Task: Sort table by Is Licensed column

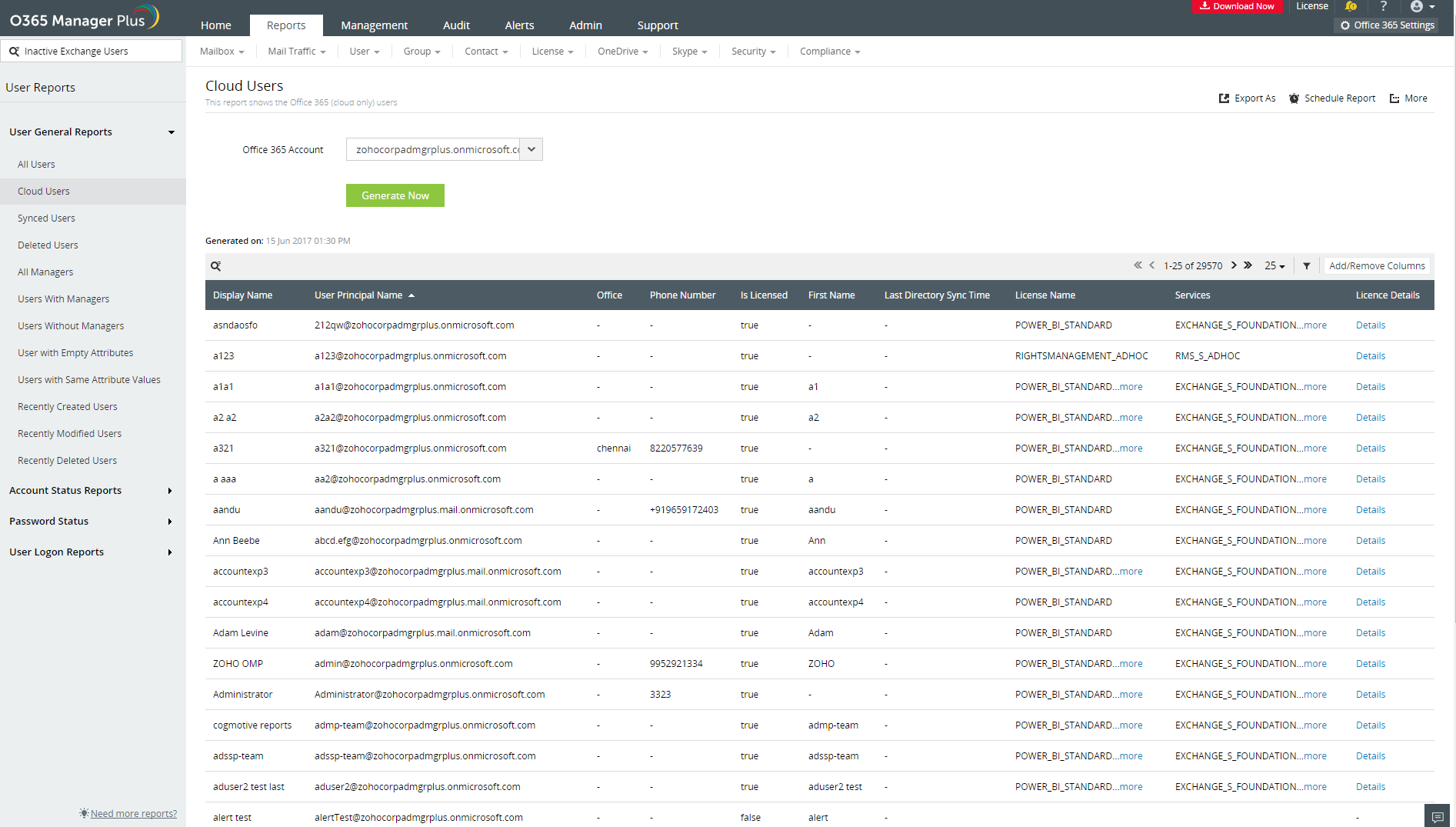Action: point(764,295)
